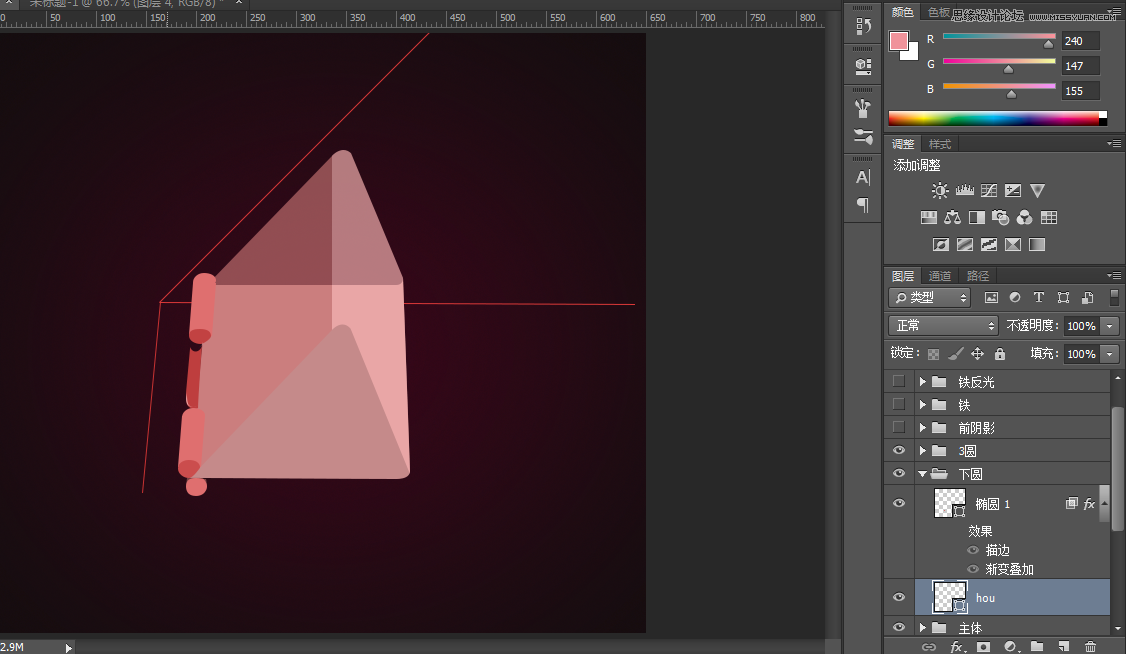The height and width of the screenshot is (654, 1126).
Task: Switch to the 路径 paths tab
Action: [978, 276]
